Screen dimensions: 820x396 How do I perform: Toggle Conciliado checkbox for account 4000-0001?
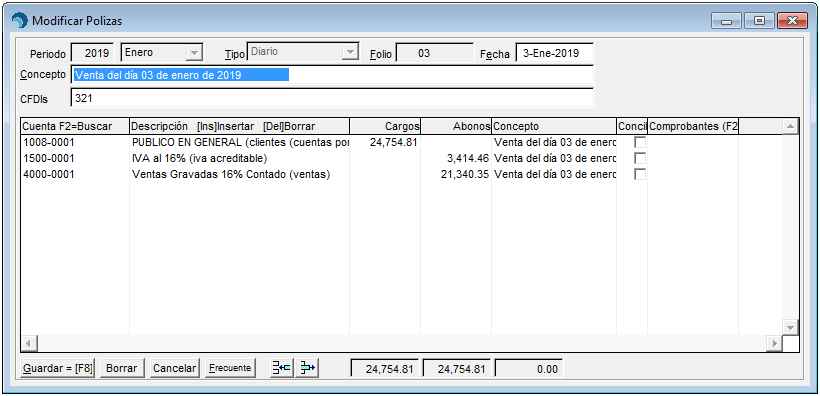click(x=640, y=175)
